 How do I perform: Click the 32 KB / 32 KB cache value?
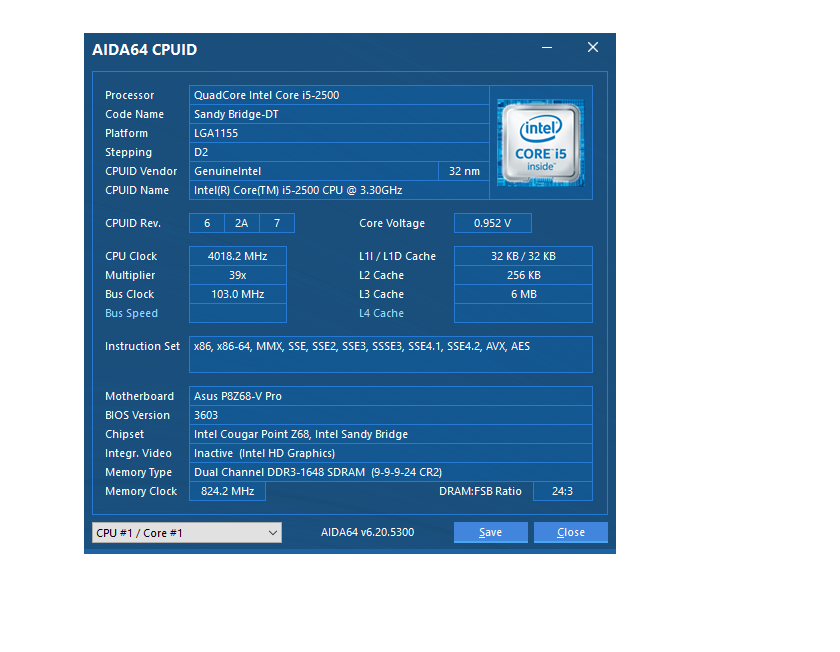[523, 256]
